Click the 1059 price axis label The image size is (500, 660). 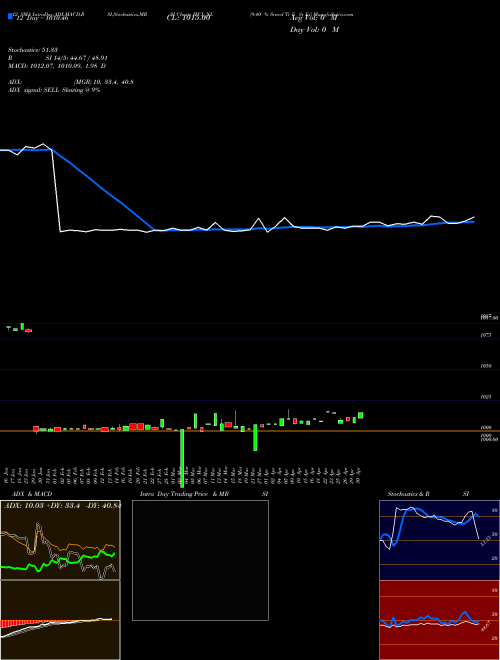[486, 366]
